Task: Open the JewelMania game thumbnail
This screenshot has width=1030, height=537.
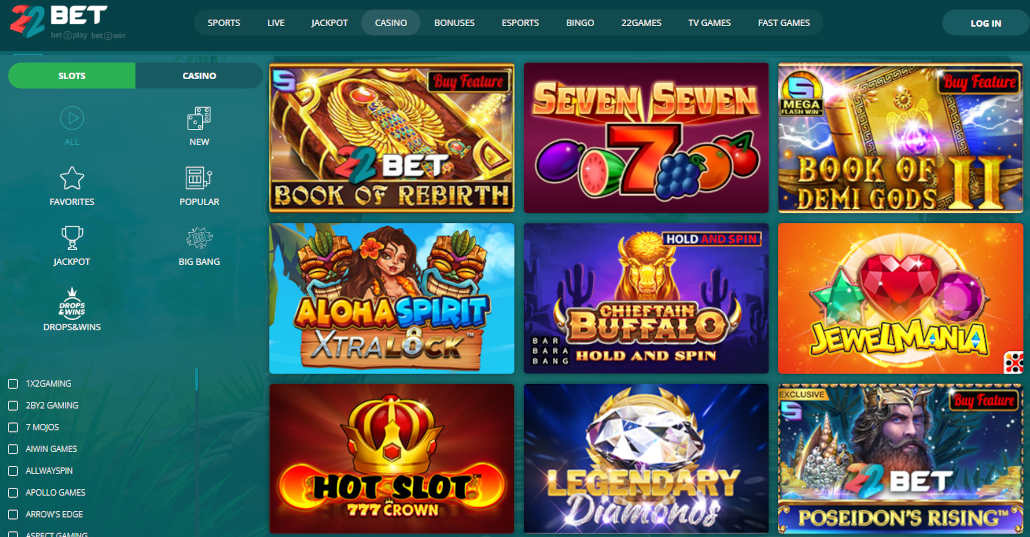Action: point(901,298)
